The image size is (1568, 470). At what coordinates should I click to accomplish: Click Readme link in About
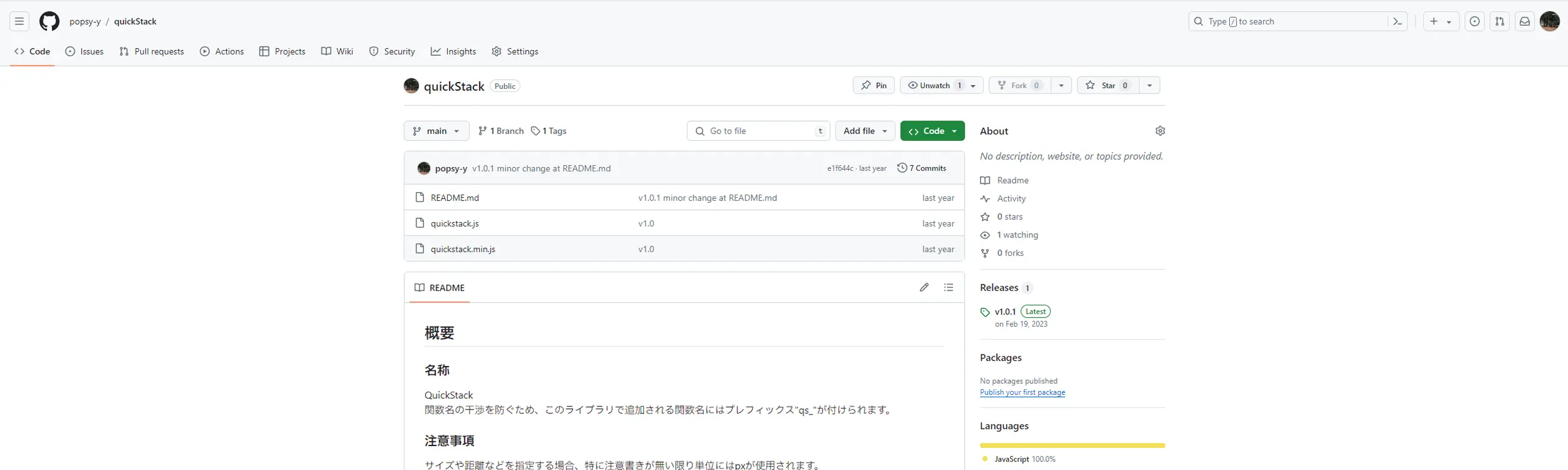point(1005,181)
